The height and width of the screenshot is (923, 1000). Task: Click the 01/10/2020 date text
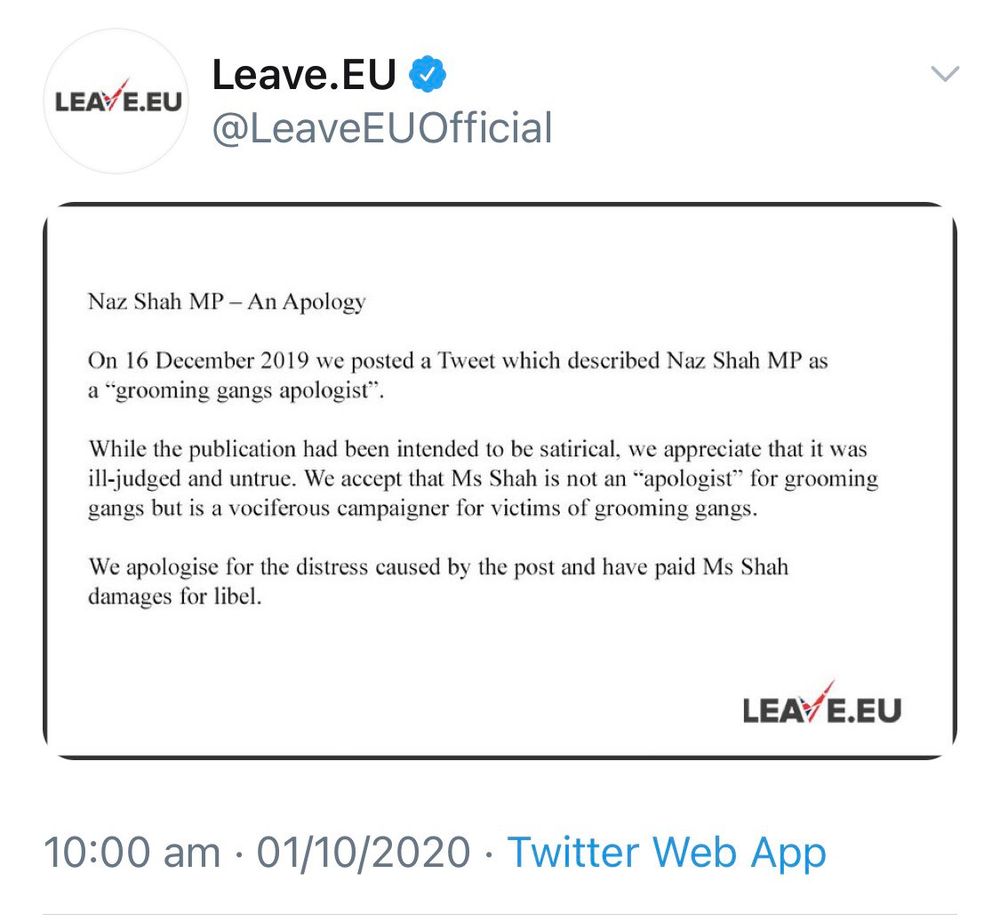(x=364, y=852)
